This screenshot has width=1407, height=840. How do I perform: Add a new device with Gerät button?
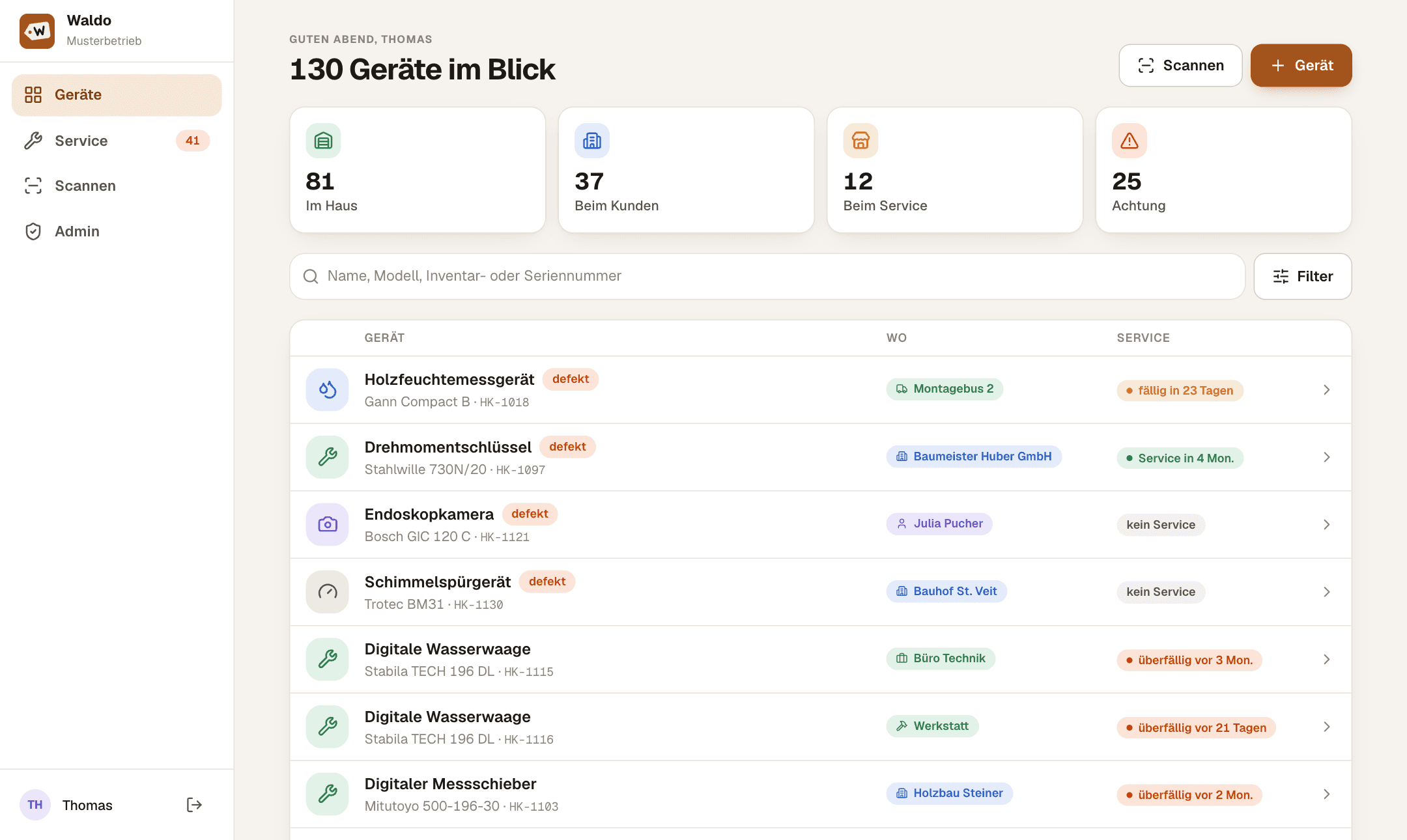coord(1301,65)
